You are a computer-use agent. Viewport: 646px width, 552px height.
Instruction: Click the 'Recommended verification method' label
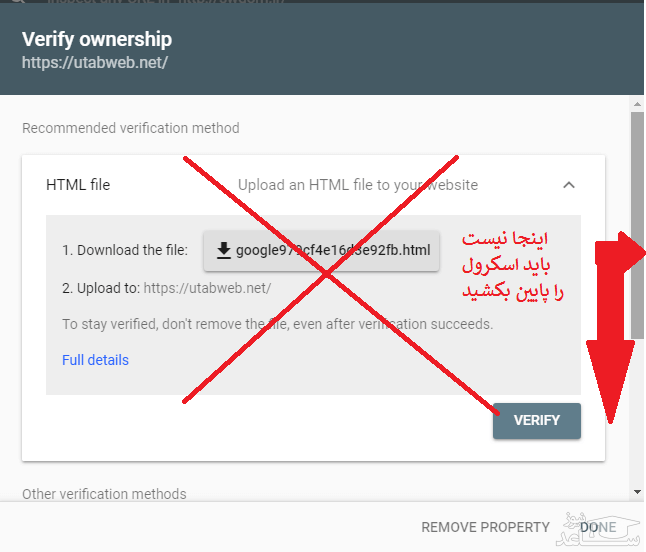pyautogui.click(x=131, y=128)
